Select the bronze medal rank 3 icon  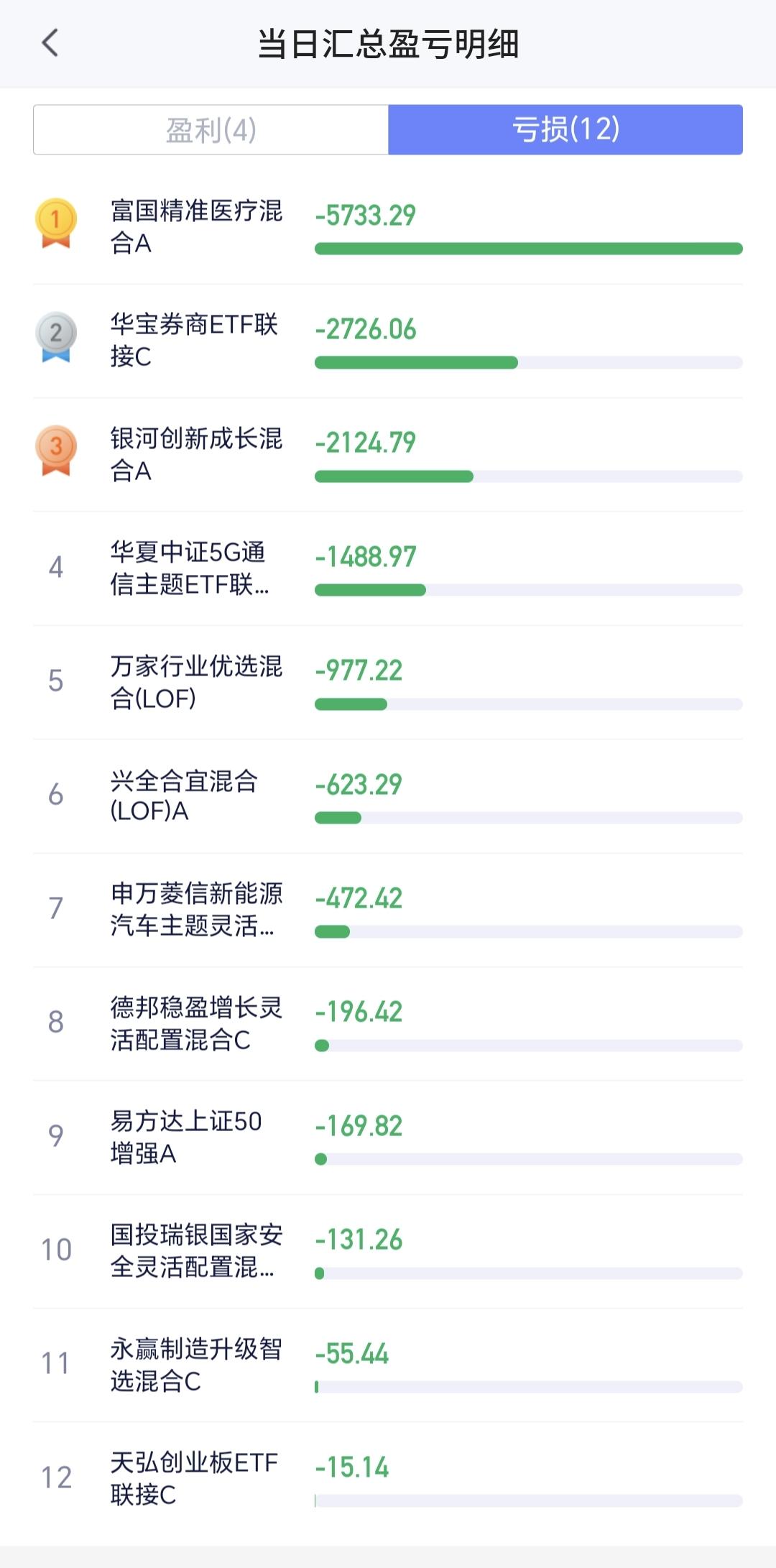(x=56, y=451)
